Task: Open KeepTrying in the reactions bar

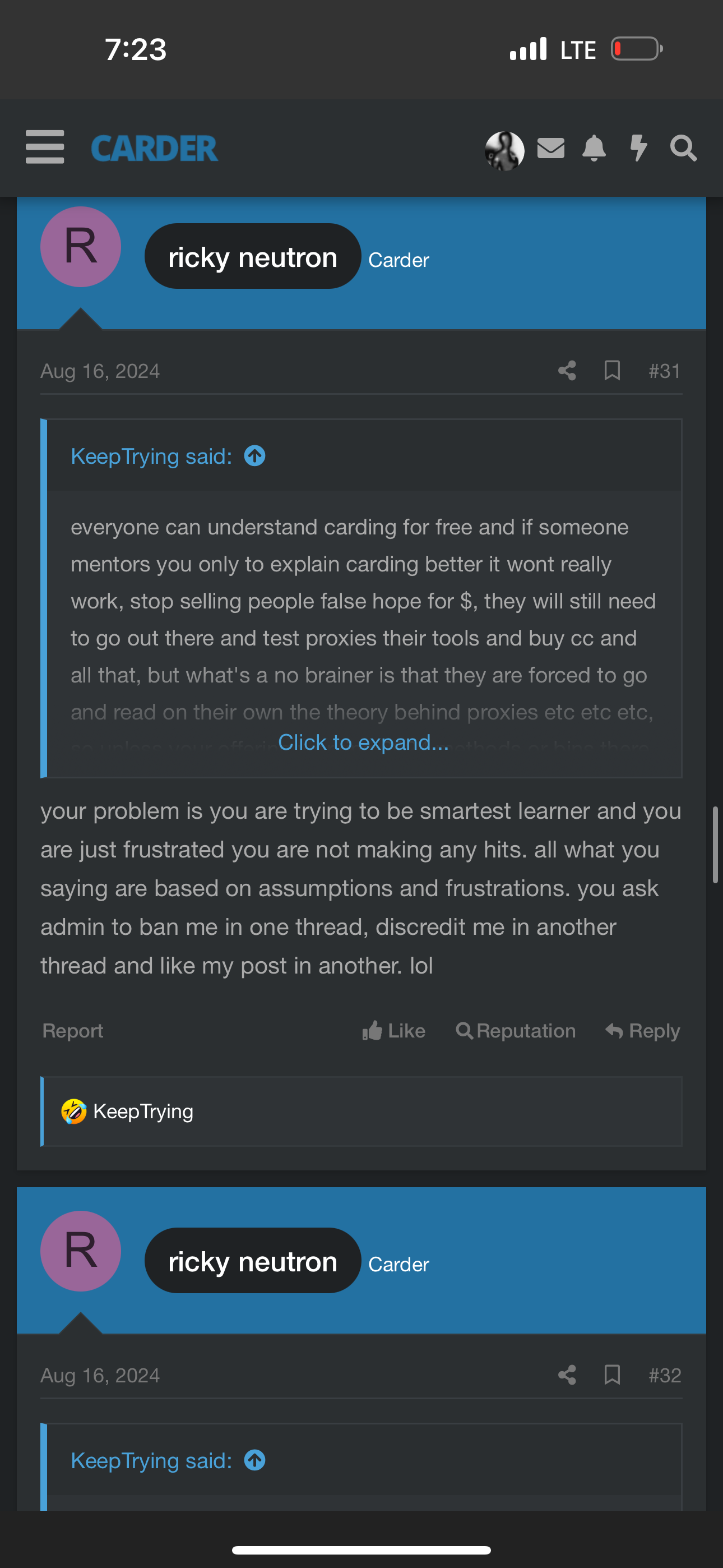Action: (x=143, y=1112)
